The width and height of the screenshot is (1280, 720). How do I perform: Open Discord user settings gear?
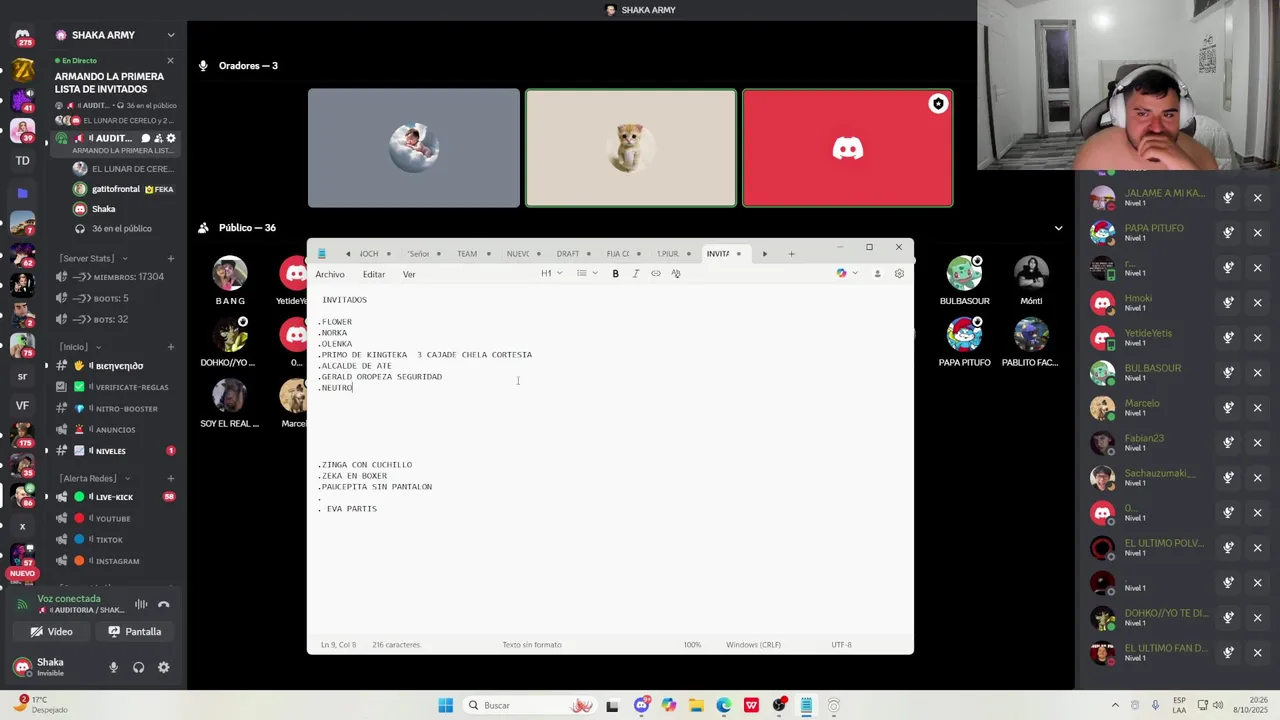point(164,667)
